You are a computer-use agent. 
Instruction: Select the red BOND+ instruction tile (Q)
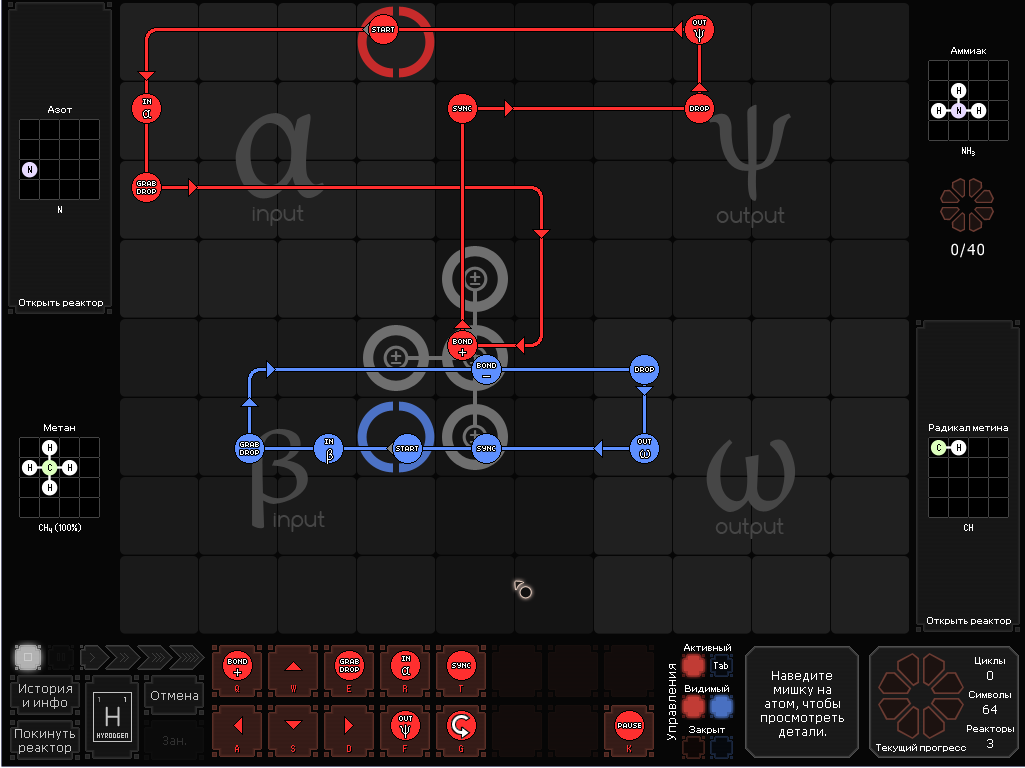(x=237, y=671)
